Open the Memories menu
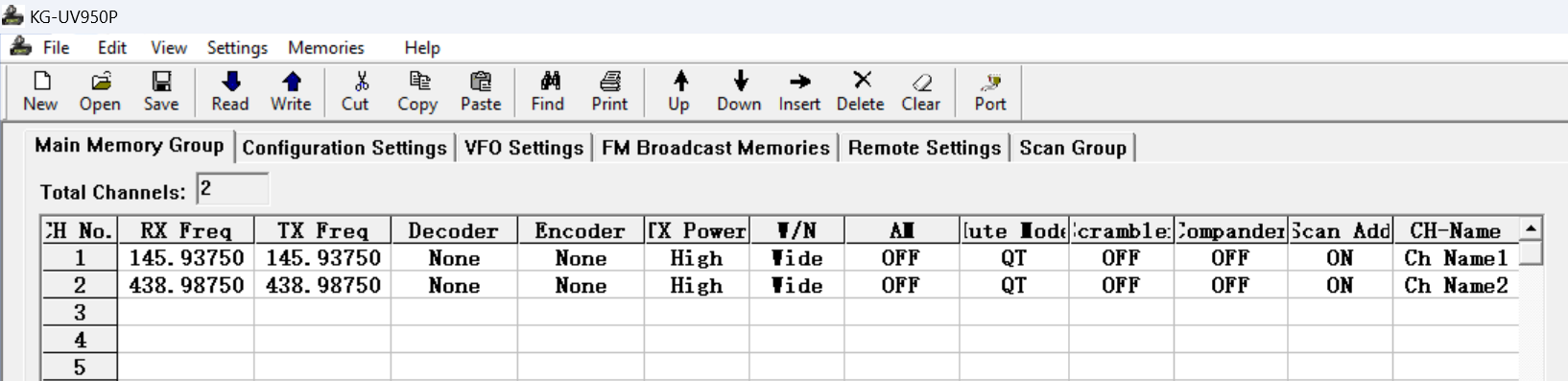1568x381 pixels. coord(325,47)
